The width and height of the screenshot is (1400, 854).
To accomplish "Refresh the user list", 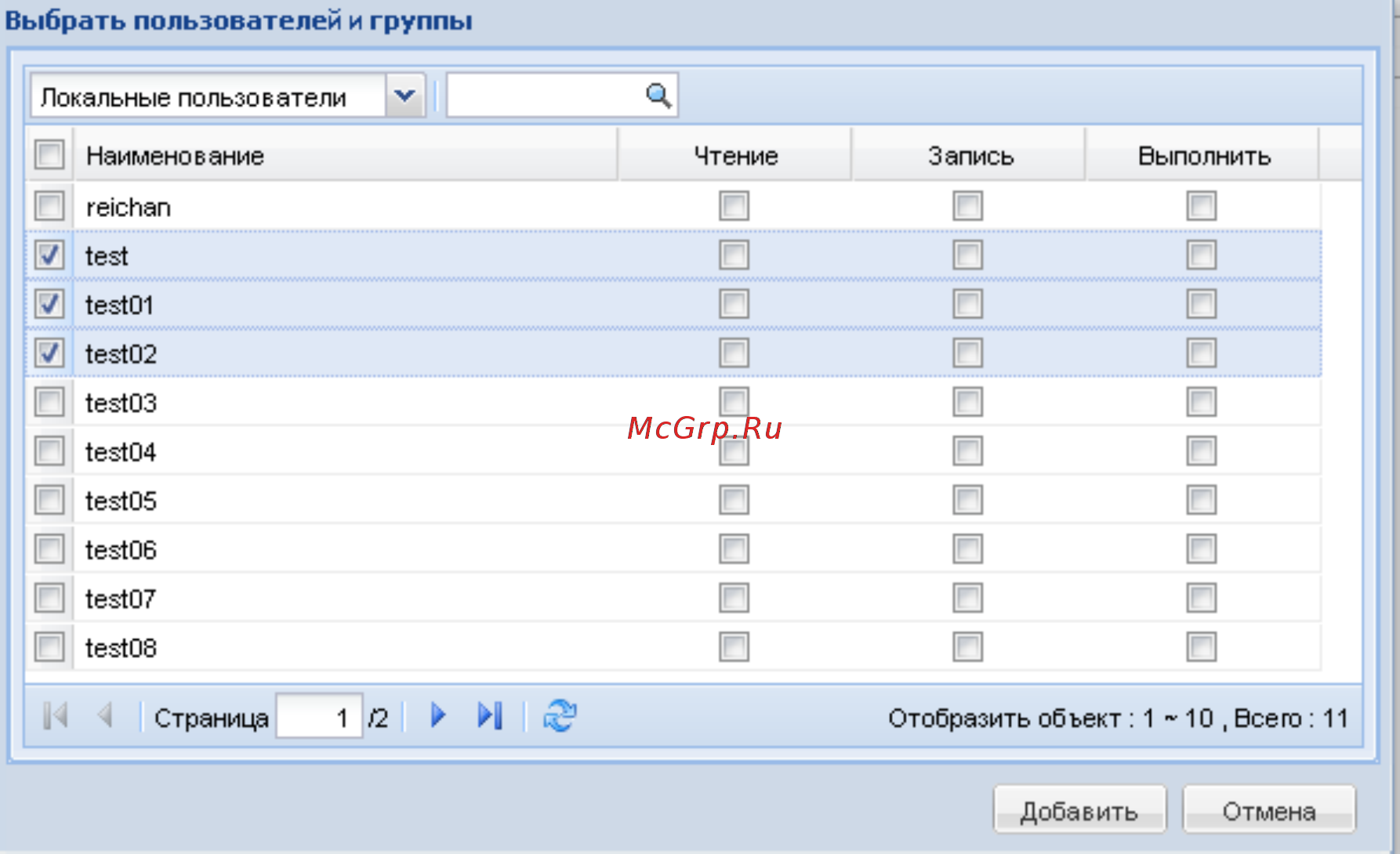I will (560, 715).
